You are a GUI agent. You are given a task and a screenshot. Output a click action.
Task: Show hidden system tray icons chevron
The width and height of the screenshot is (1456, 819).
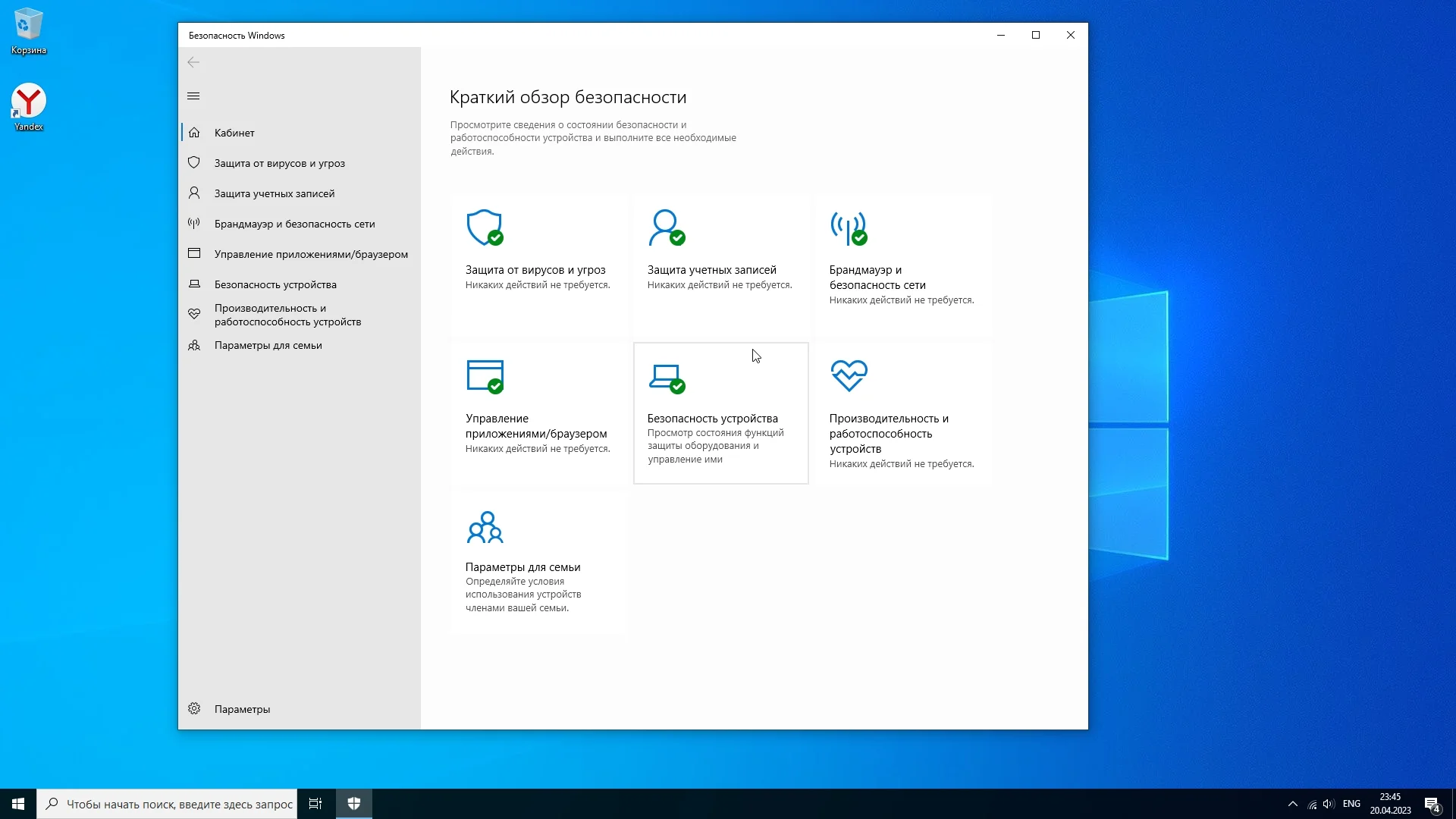click(1292, 804)
